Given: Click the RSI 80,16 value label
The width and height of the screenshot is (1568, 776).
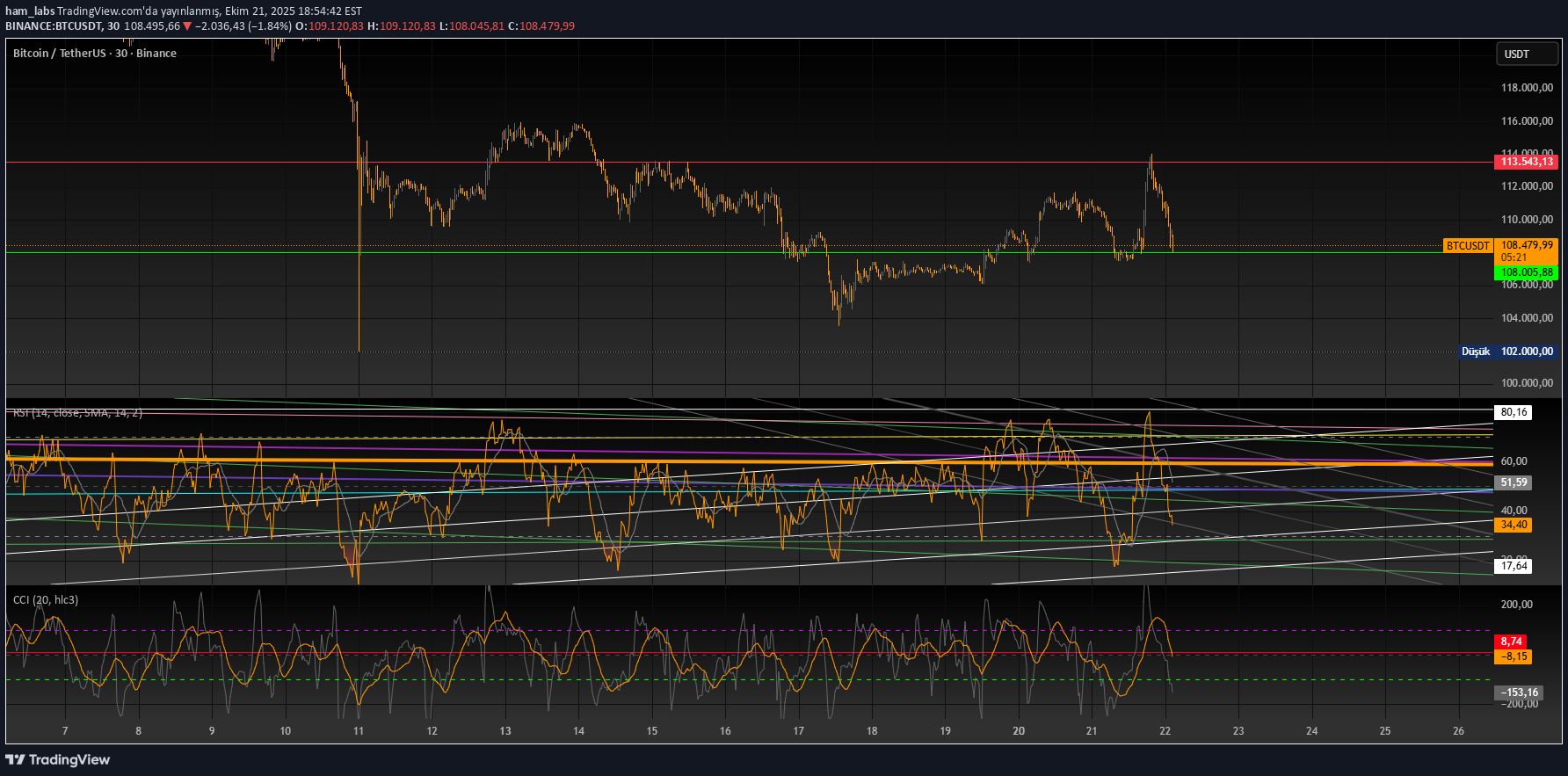Looking at the screenshot, I should [1514, 412].
